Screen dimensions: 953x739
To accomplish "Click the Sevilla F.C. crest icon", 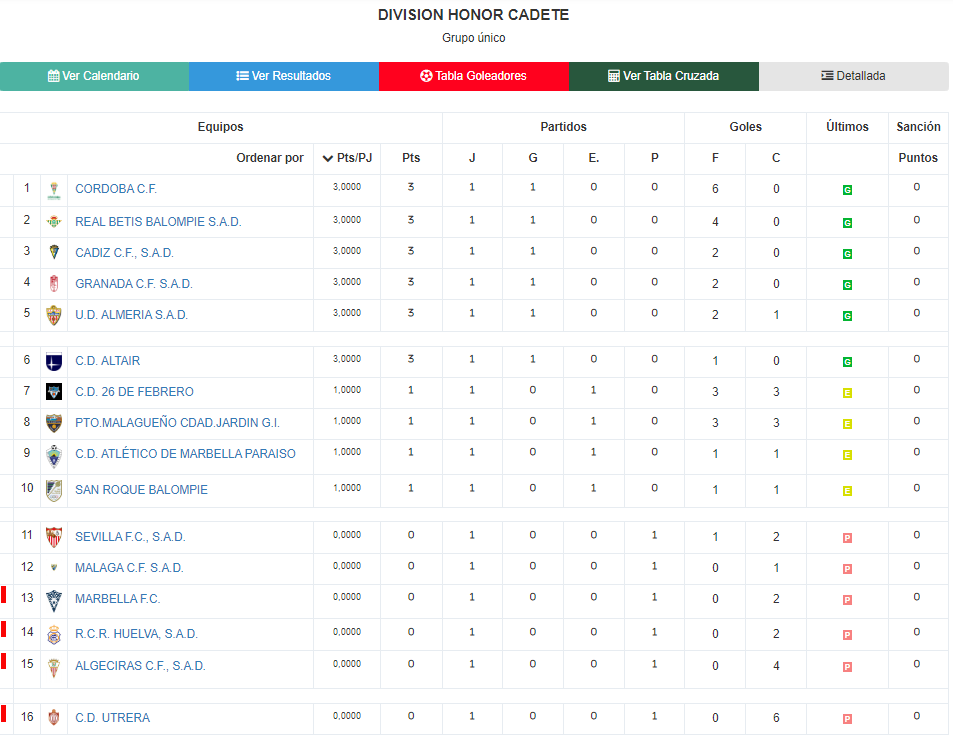I will coord(54,537).
